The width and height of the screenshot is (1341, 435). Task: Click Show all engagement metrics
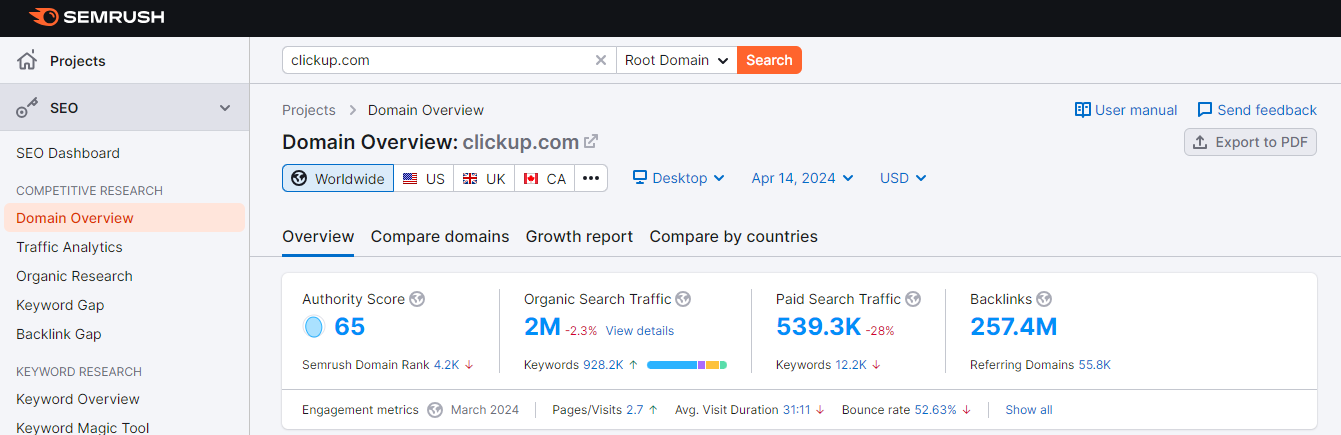click(x=1029, y=410)
